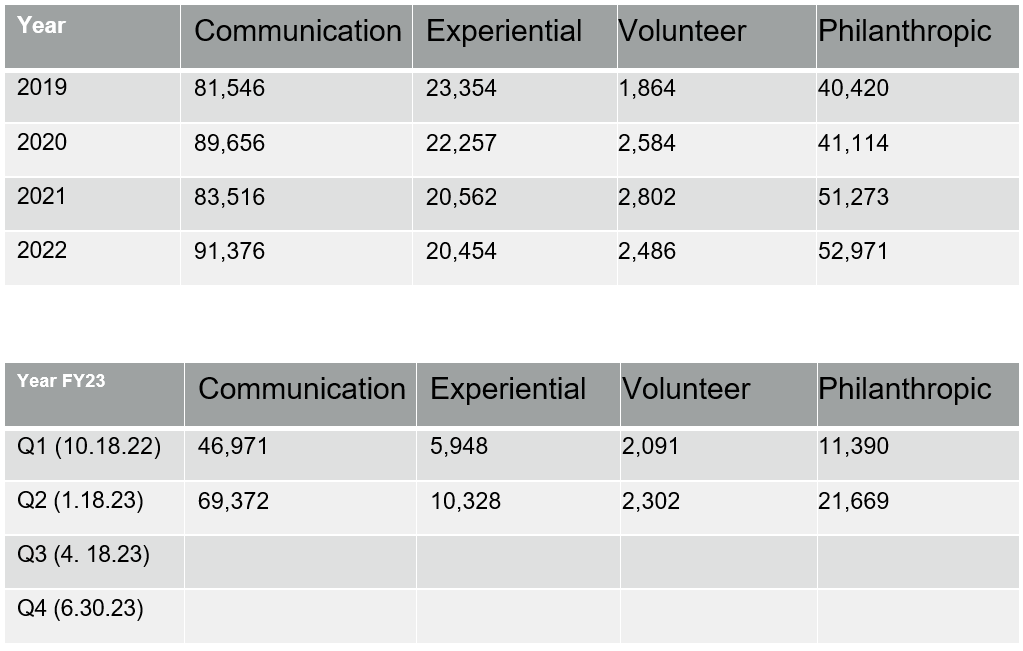Select the 2020 Experiential cell 22,257

[x=461, y=143]
